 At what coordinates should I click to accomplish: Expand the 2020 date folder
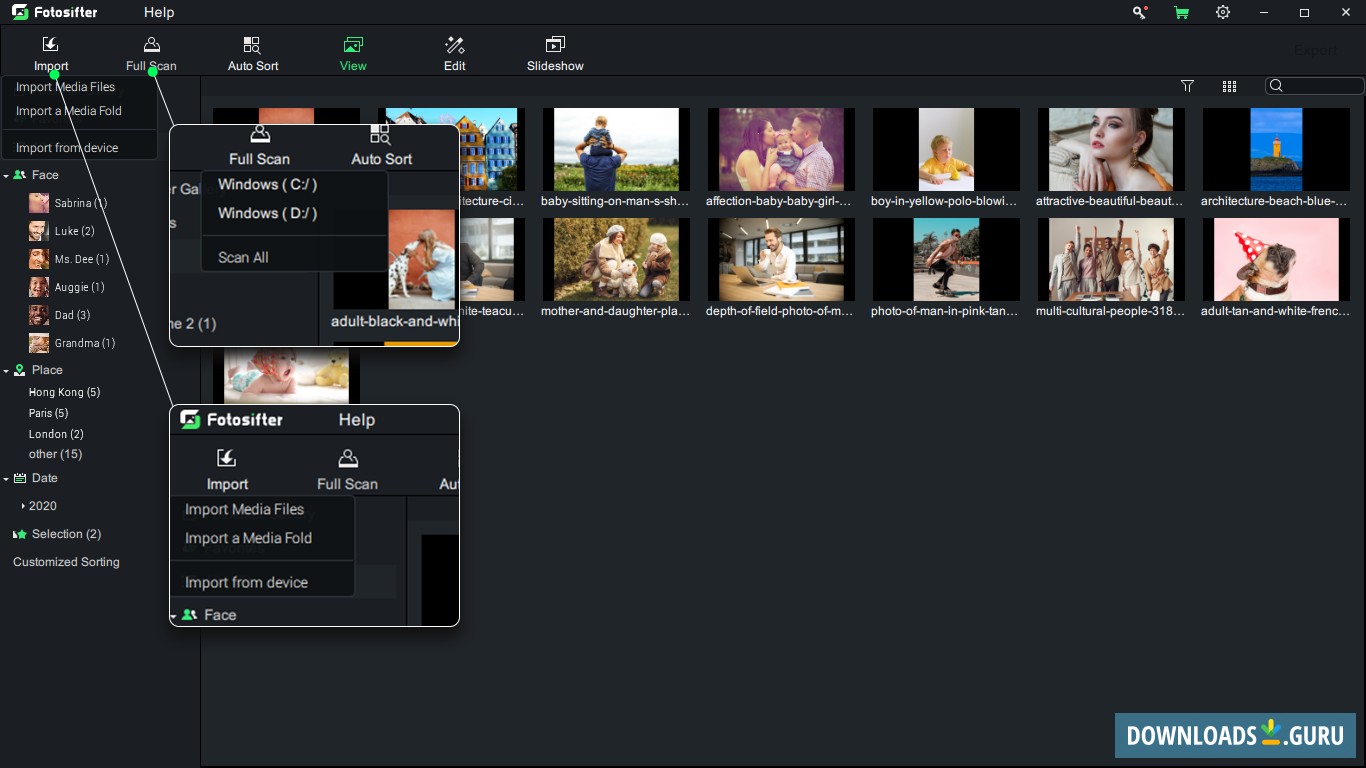coord(23,506)
